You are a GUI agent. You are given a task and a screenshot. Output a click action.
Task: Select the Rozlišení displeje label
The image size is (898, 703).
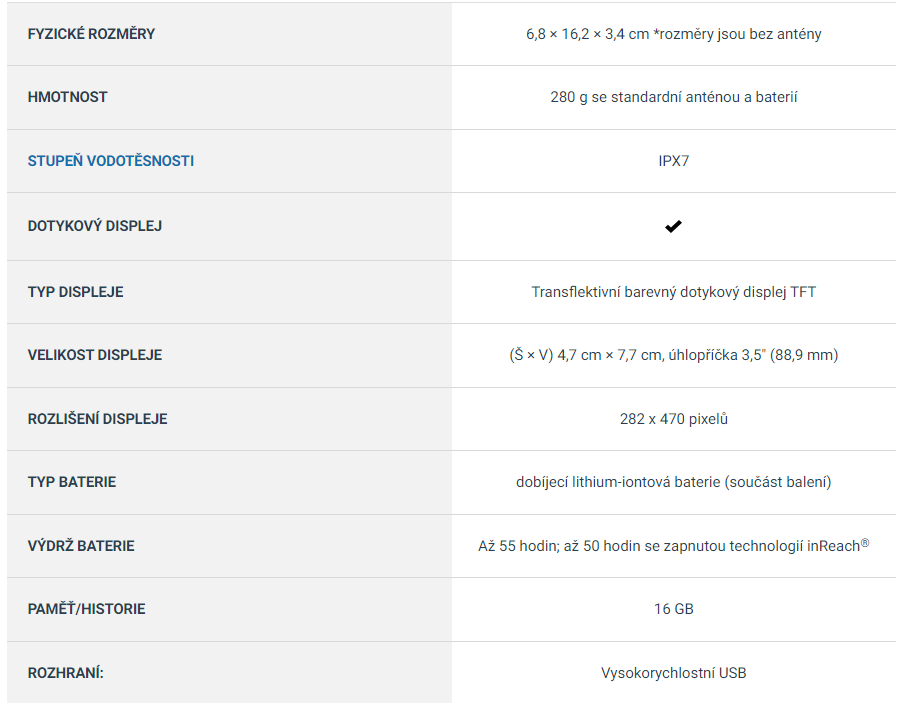[x=98, y=419]
